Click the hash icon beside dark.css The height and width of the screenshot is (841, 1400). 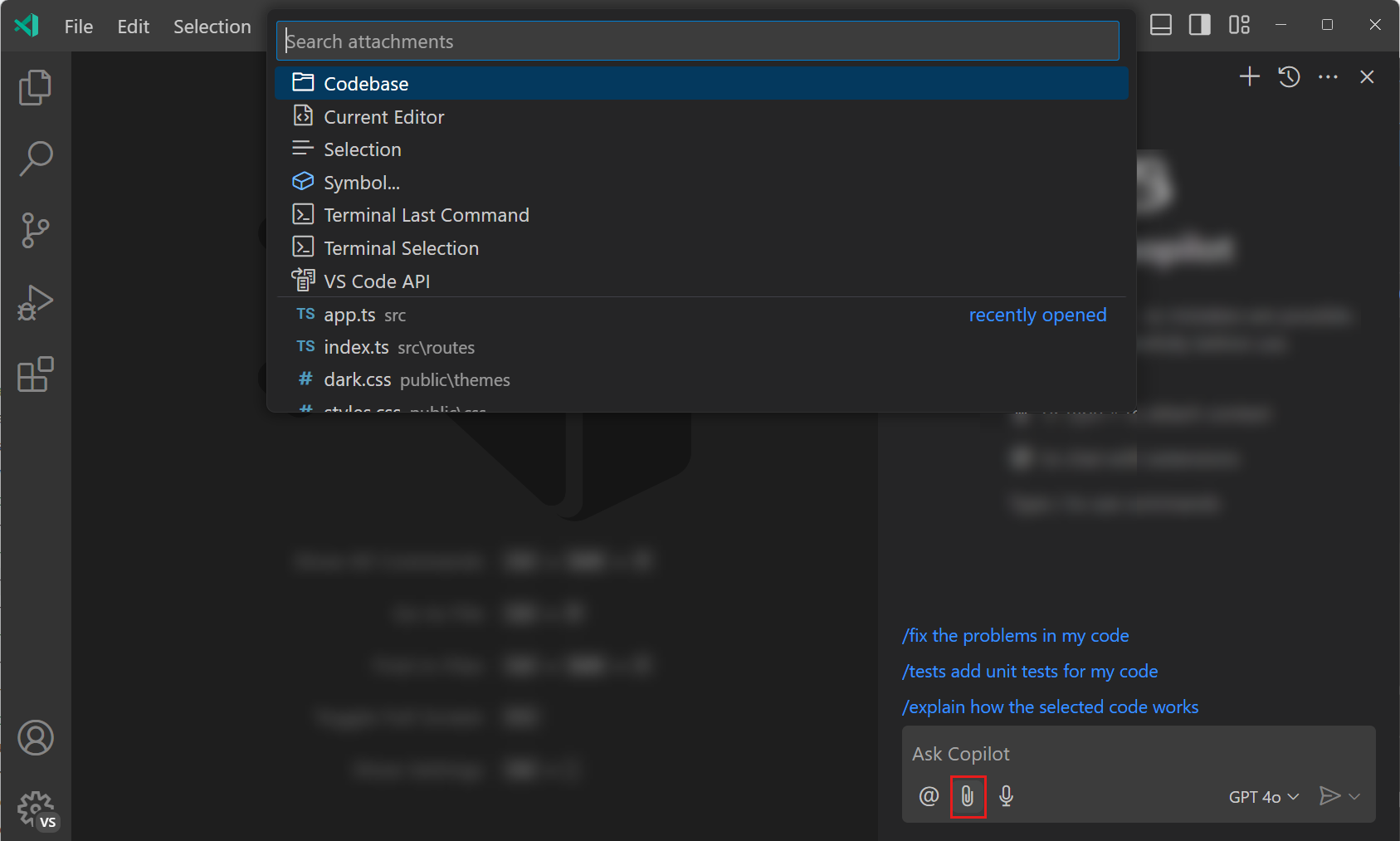click(305, 379)
